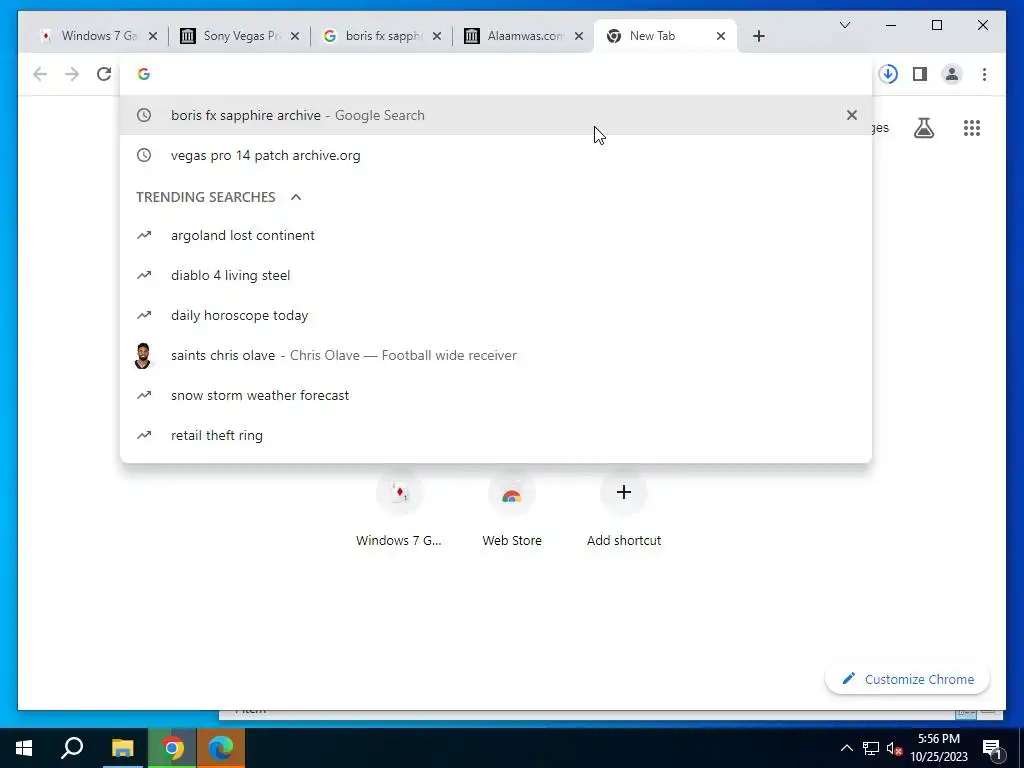The image size is (1024, 768).
Task: Choose 'snow storm weather forecast' trending search
Action: coord(496,395)
